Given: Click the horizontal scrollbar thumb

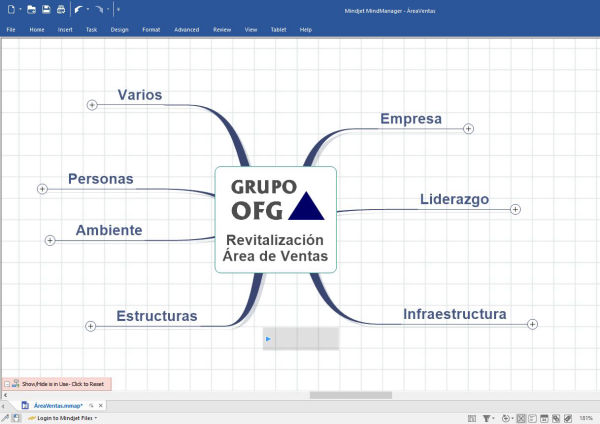Looking at the screenshot, I should coord(351,395).
